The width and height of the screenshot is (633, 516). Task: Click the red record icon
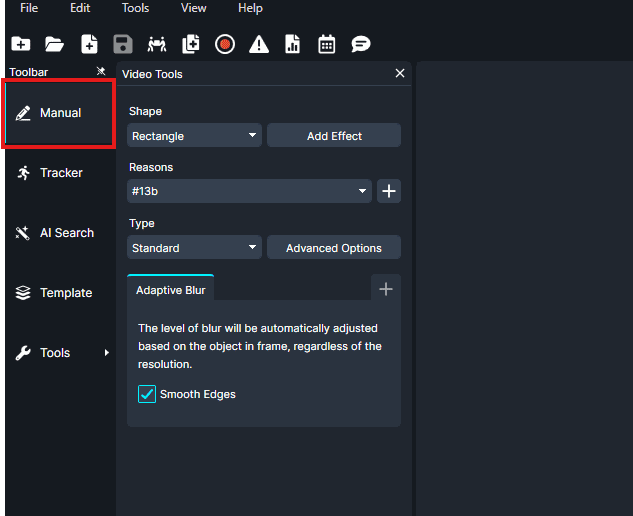[225, 44]
